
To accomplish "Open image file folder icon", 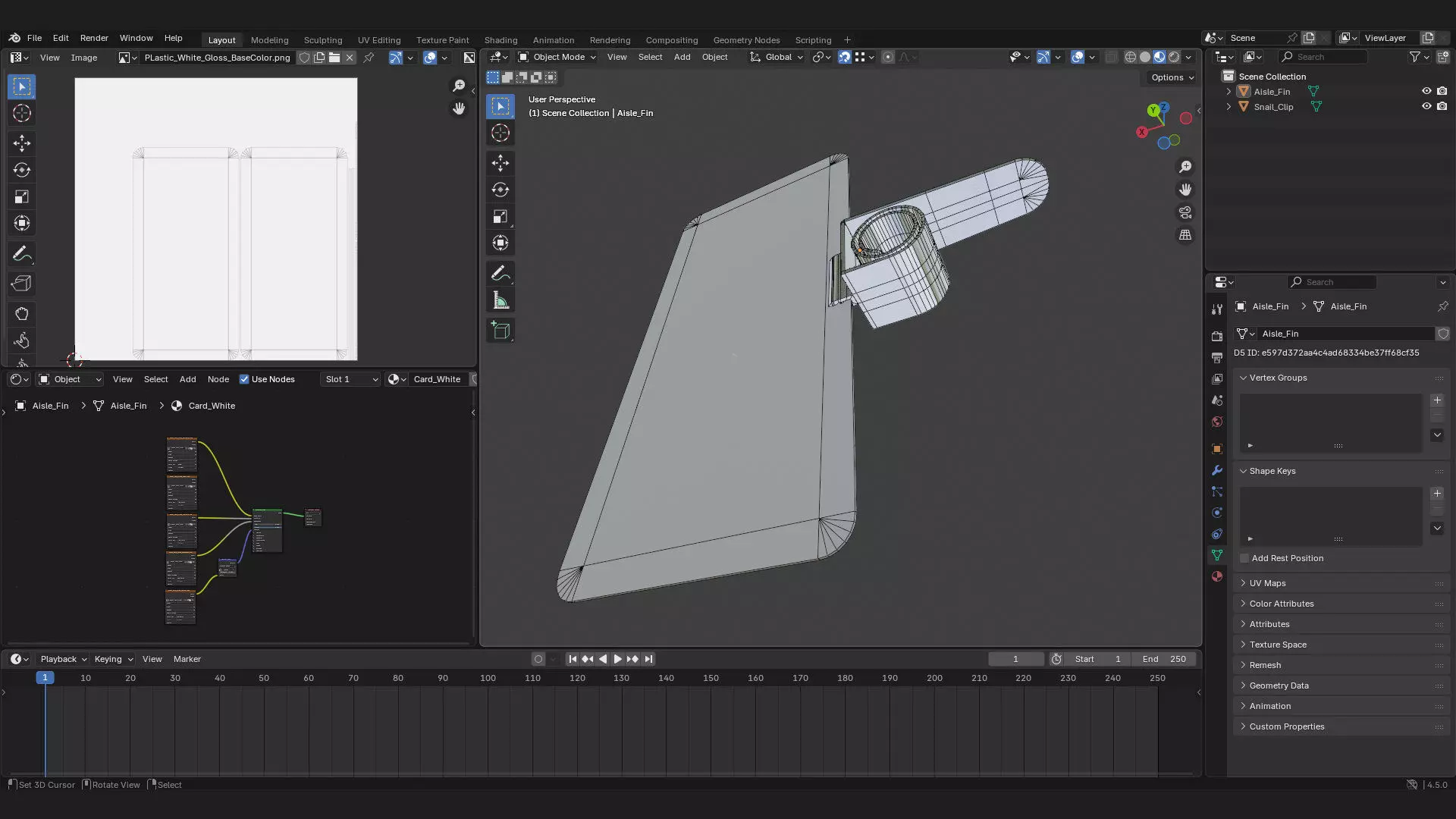I will (x=334, y=58).
